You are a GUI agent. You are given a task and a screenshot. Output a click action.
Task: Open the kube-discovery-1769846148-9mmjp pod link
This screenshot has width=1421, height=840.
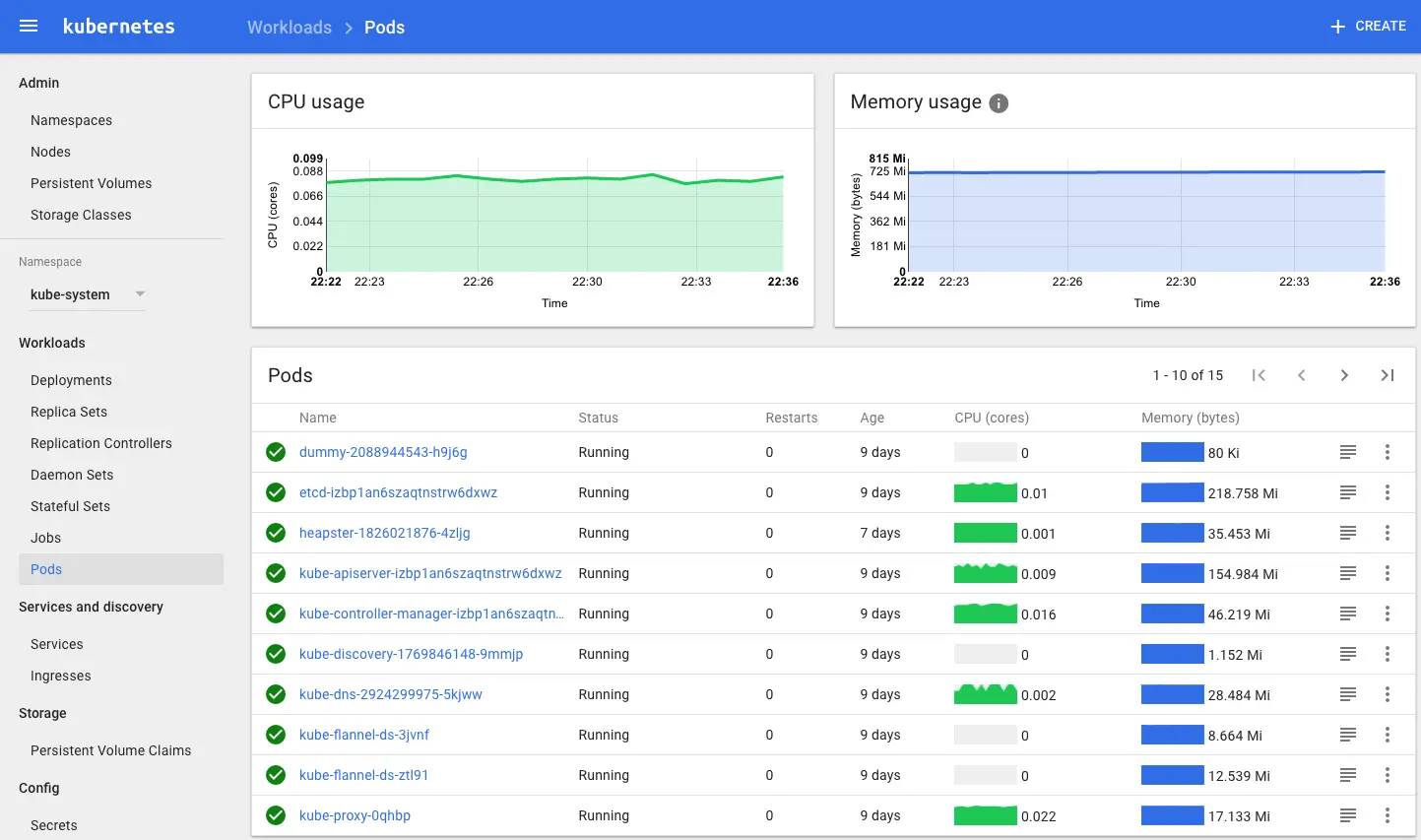[x=411, y=654]
